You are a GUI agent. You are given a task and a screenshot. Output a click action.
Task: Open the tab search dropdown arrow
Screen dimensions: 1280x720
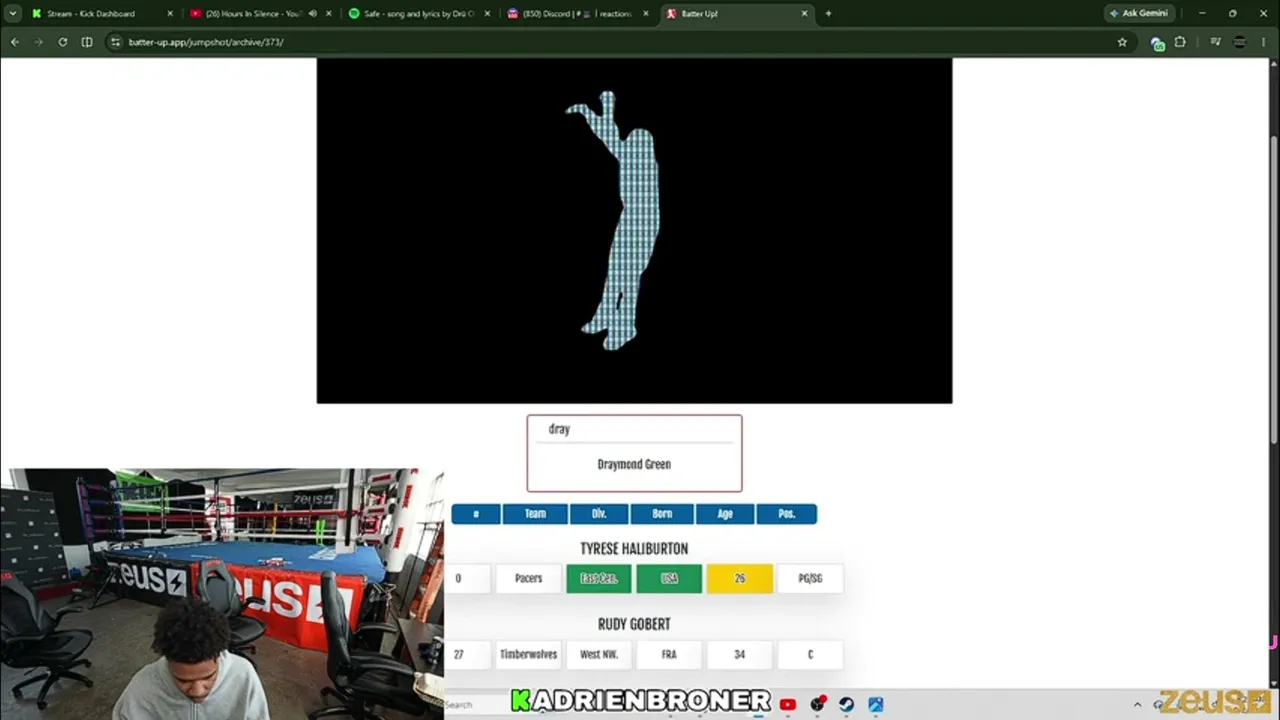13,14
